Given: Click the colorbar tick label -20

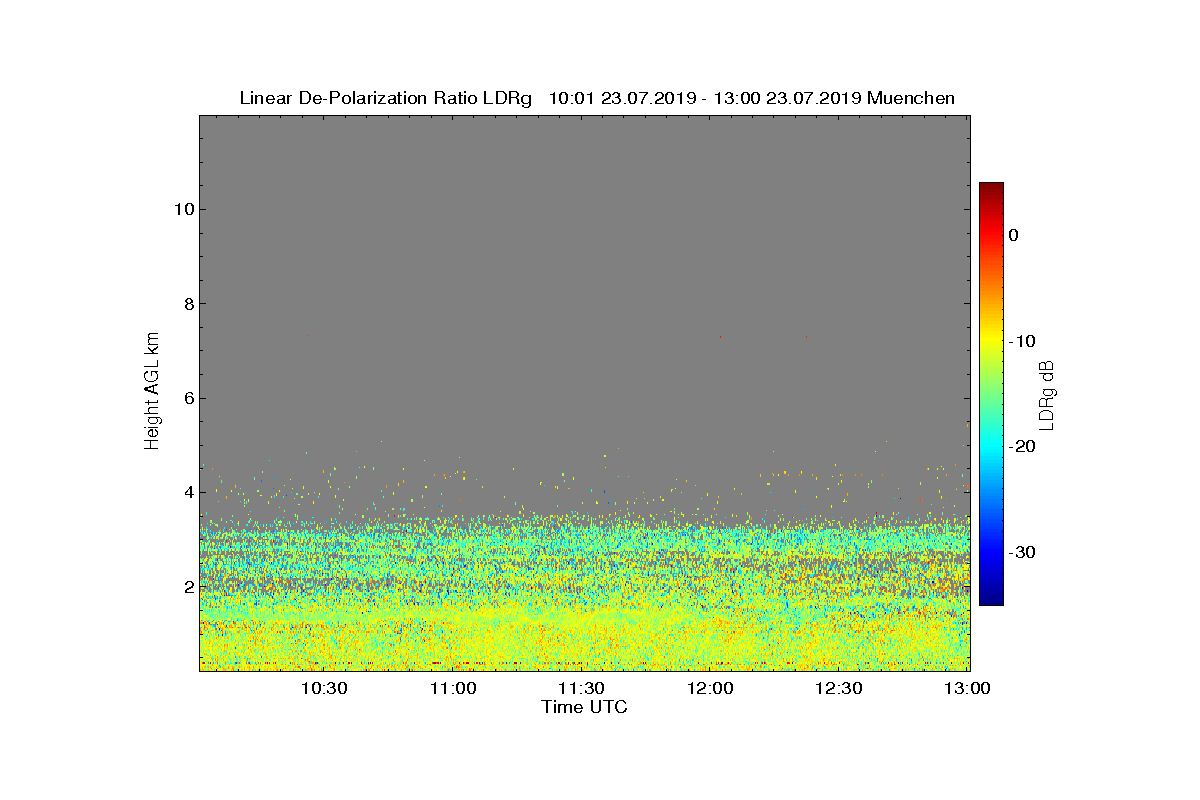Looking at the screenshot, I should click(1022, 446).
